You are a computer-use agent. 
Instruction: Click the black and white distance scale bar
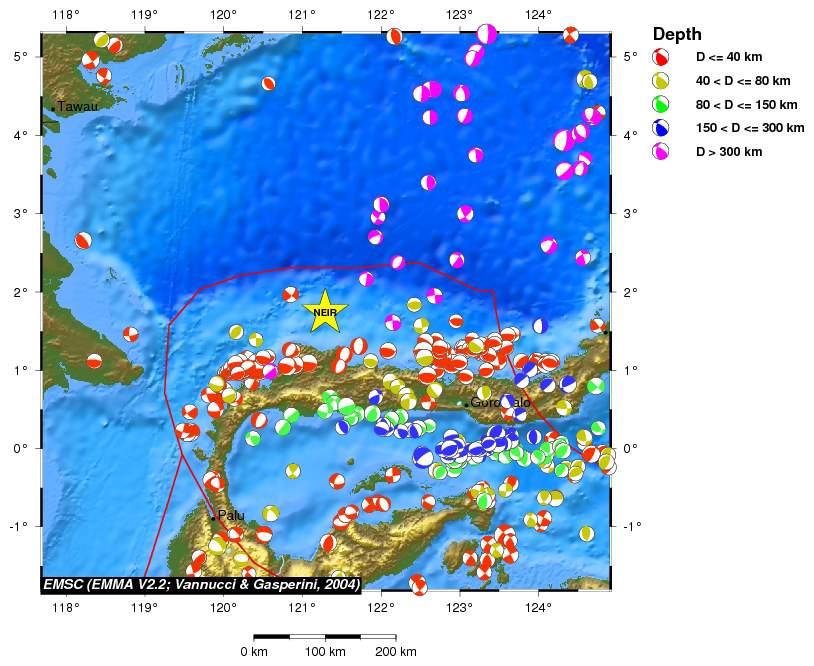[326, 636]
